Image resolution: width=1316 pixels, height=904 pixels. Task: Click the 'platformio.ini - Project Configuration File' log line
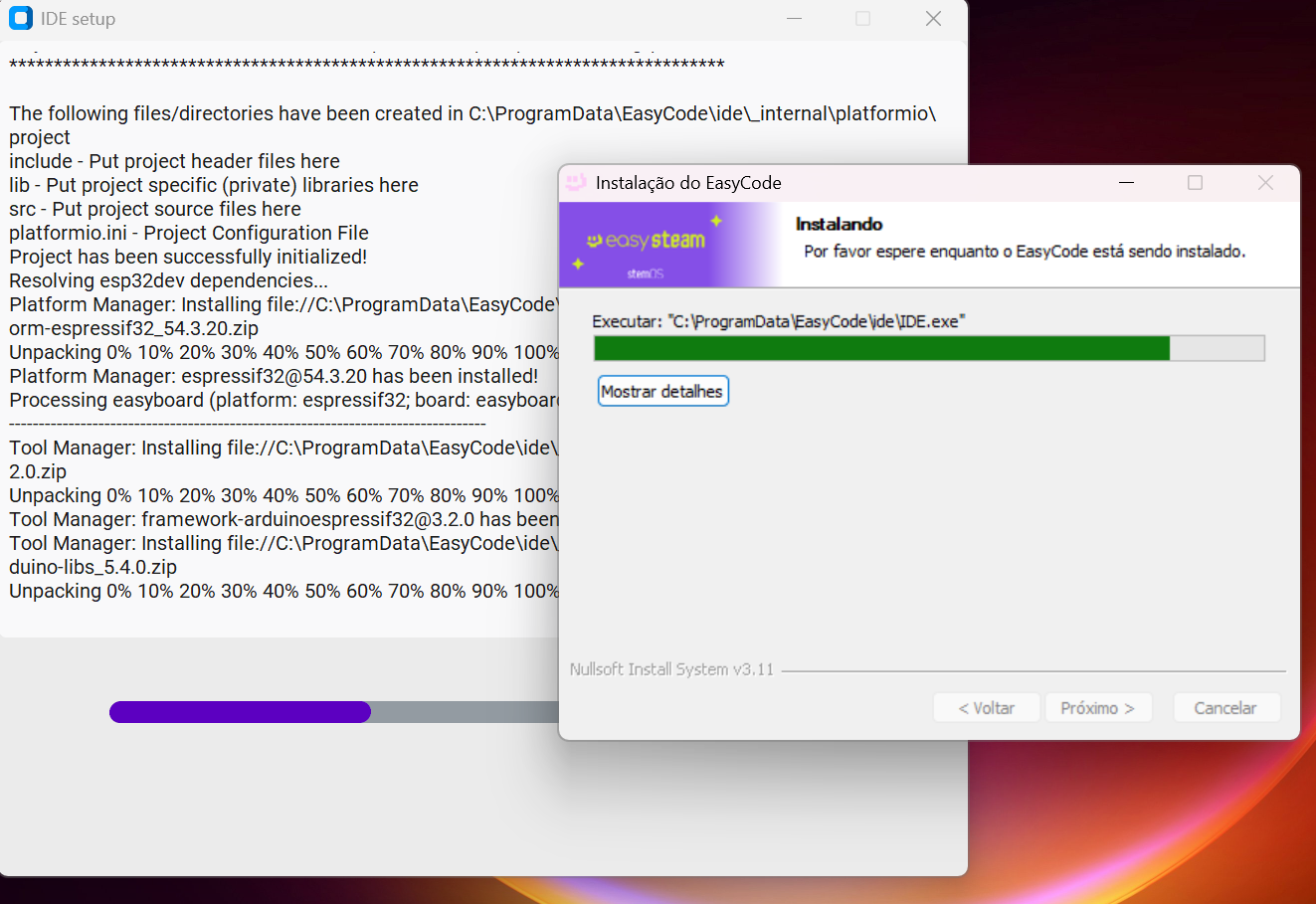click(x=188, y=232)
